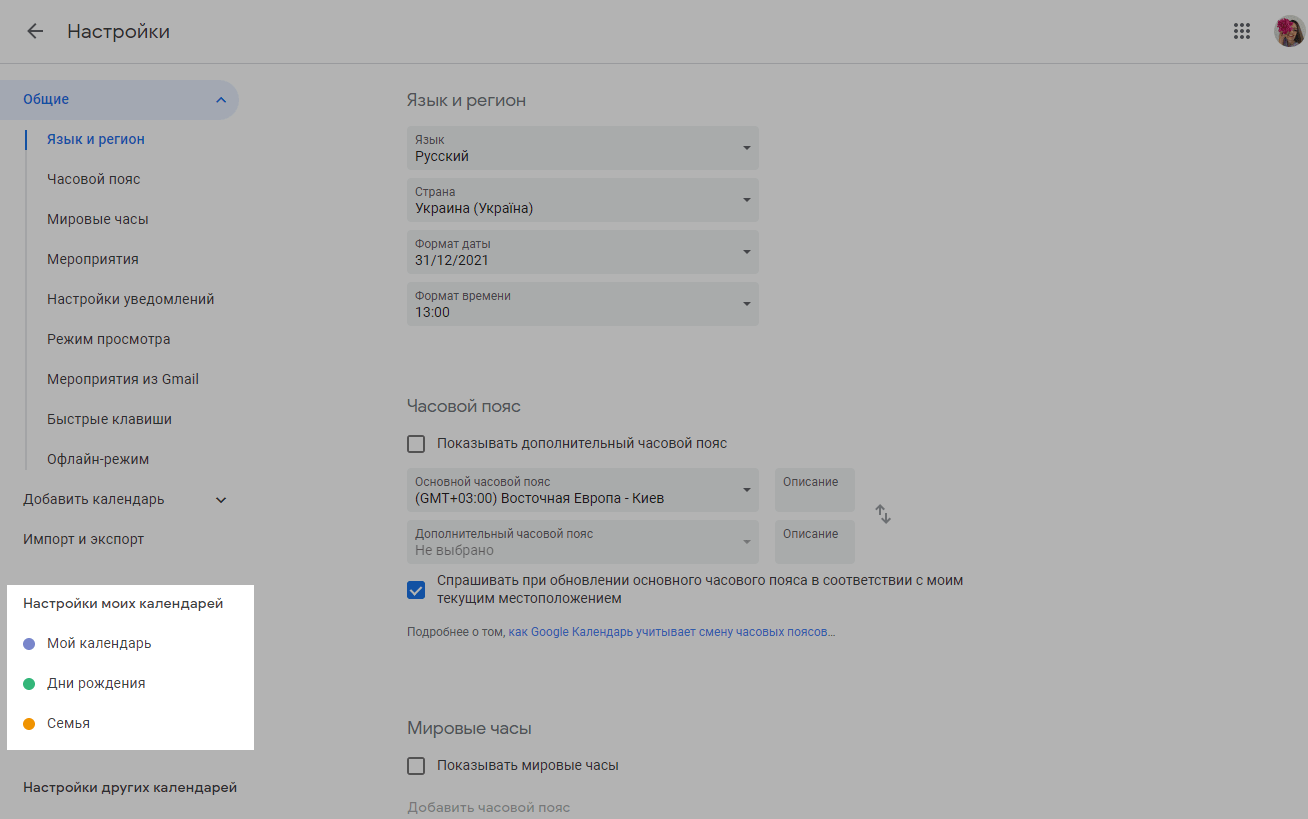Viewport: 1308px width, 819px height.
Task: Open the Страна dropdown
Action: [582, 200]
